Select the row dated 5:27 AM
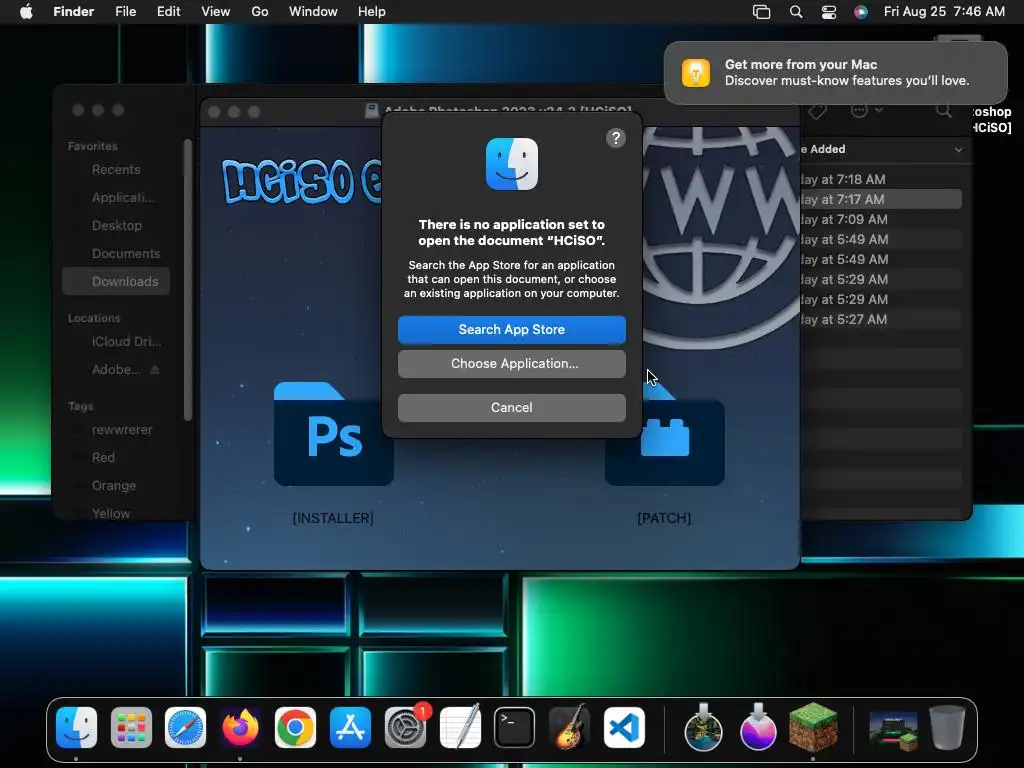This screenshot has height=768, width=1024. pos(881,319)
